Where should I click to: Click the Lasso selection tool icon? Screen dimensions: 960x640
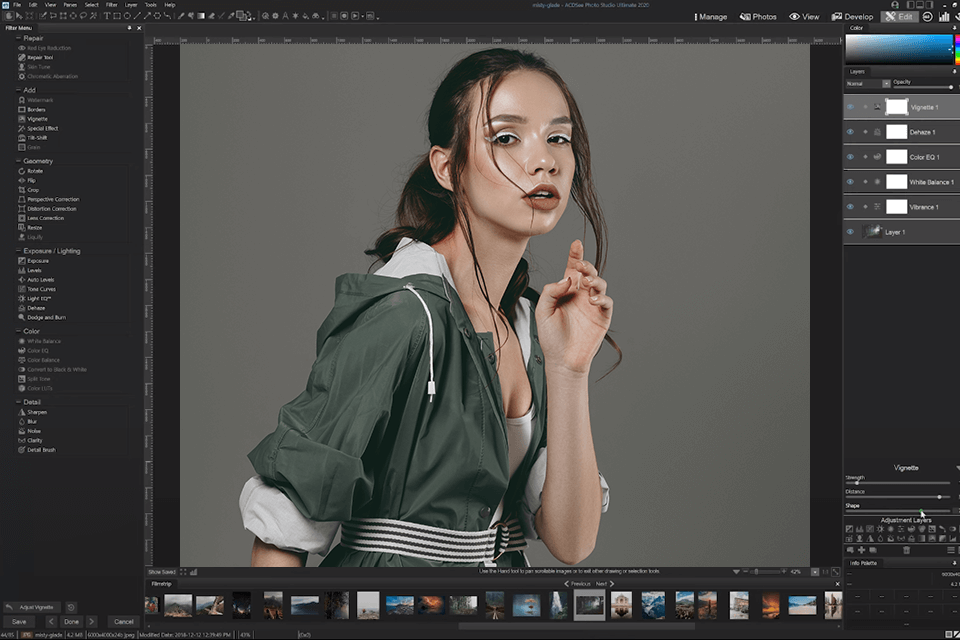coord(82,15)
